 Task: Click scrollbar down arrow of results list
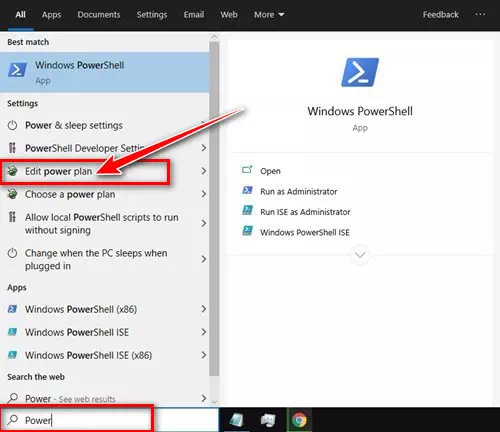(214, 402)
